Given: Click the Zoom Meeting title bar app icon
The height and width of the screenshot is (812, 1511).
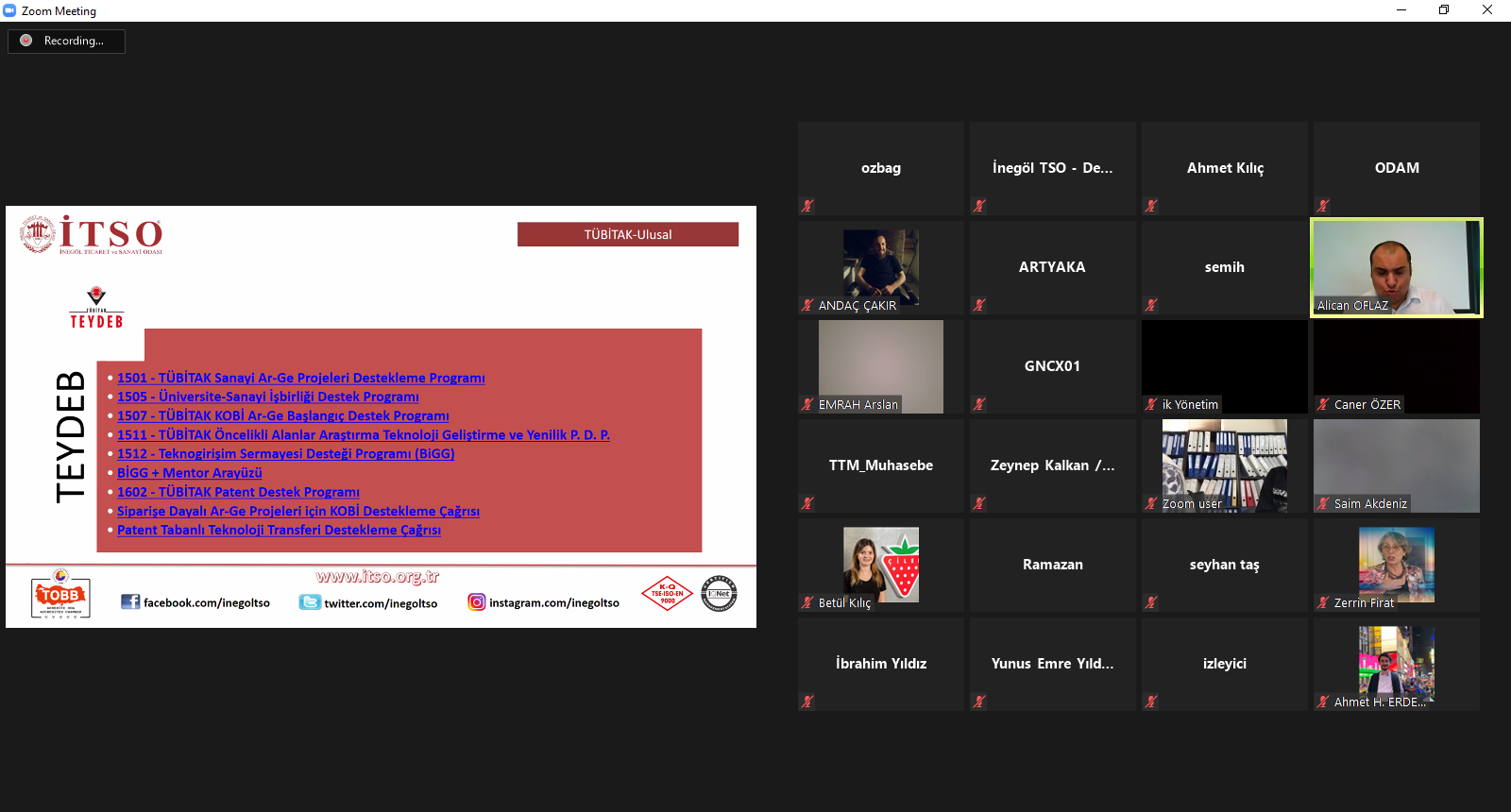Looking at the screenshot, I should pos(9,10).
